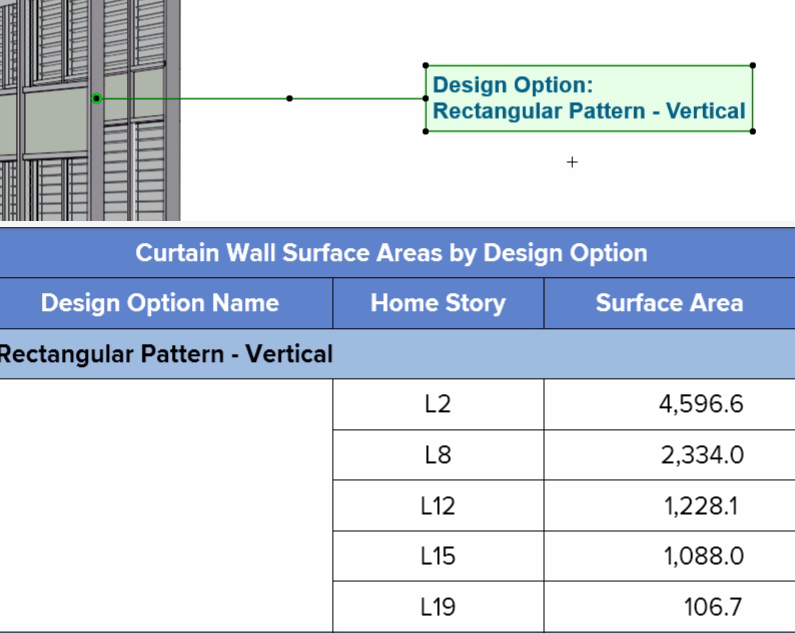Image resolution: width=795 pixels, height=633 pixels.
Task: Select the L8 home story cell
Action: 438,455
